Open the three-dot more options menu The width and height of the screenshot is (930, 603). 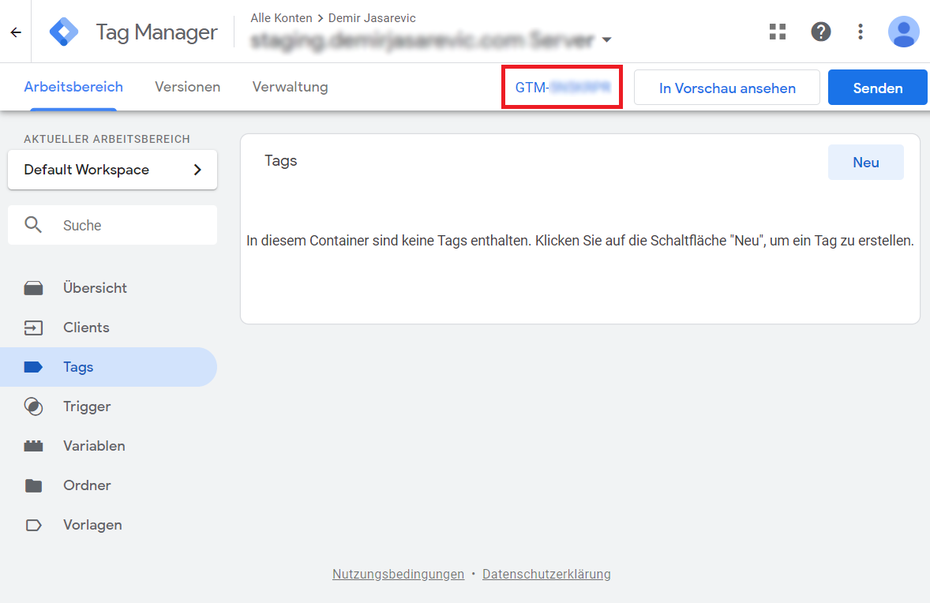860,31
